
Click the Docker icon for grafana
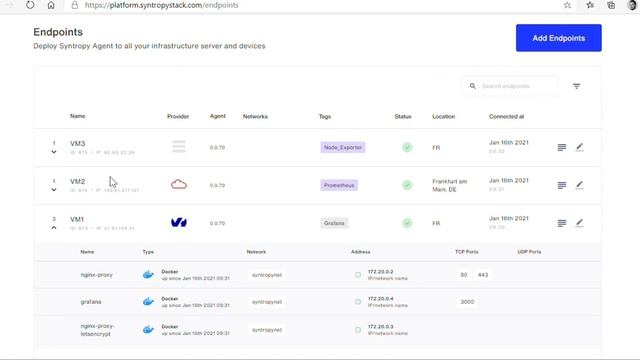pyautogui.click(x=148, y=301)
